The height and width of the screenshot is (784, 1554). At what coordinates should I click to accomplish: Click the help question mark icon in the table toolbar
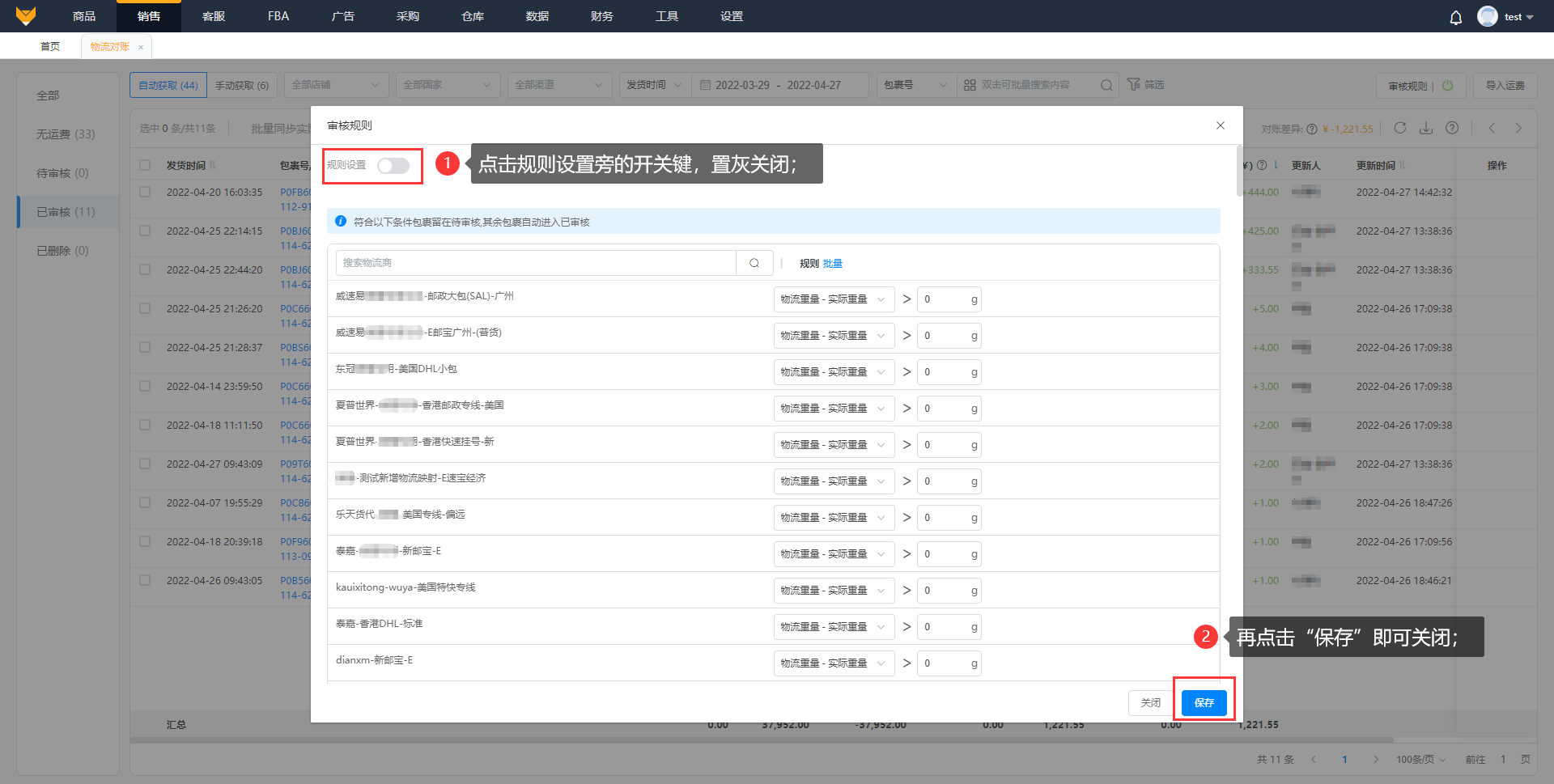coord(1452,128)
